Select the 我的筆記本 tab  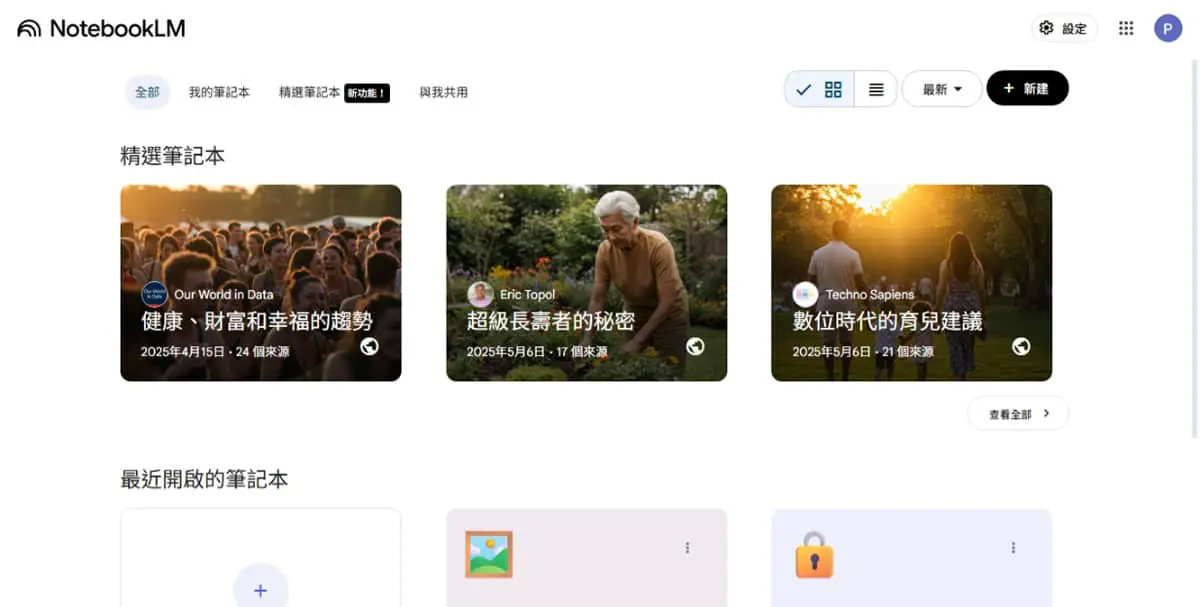[x=219, y=92]
